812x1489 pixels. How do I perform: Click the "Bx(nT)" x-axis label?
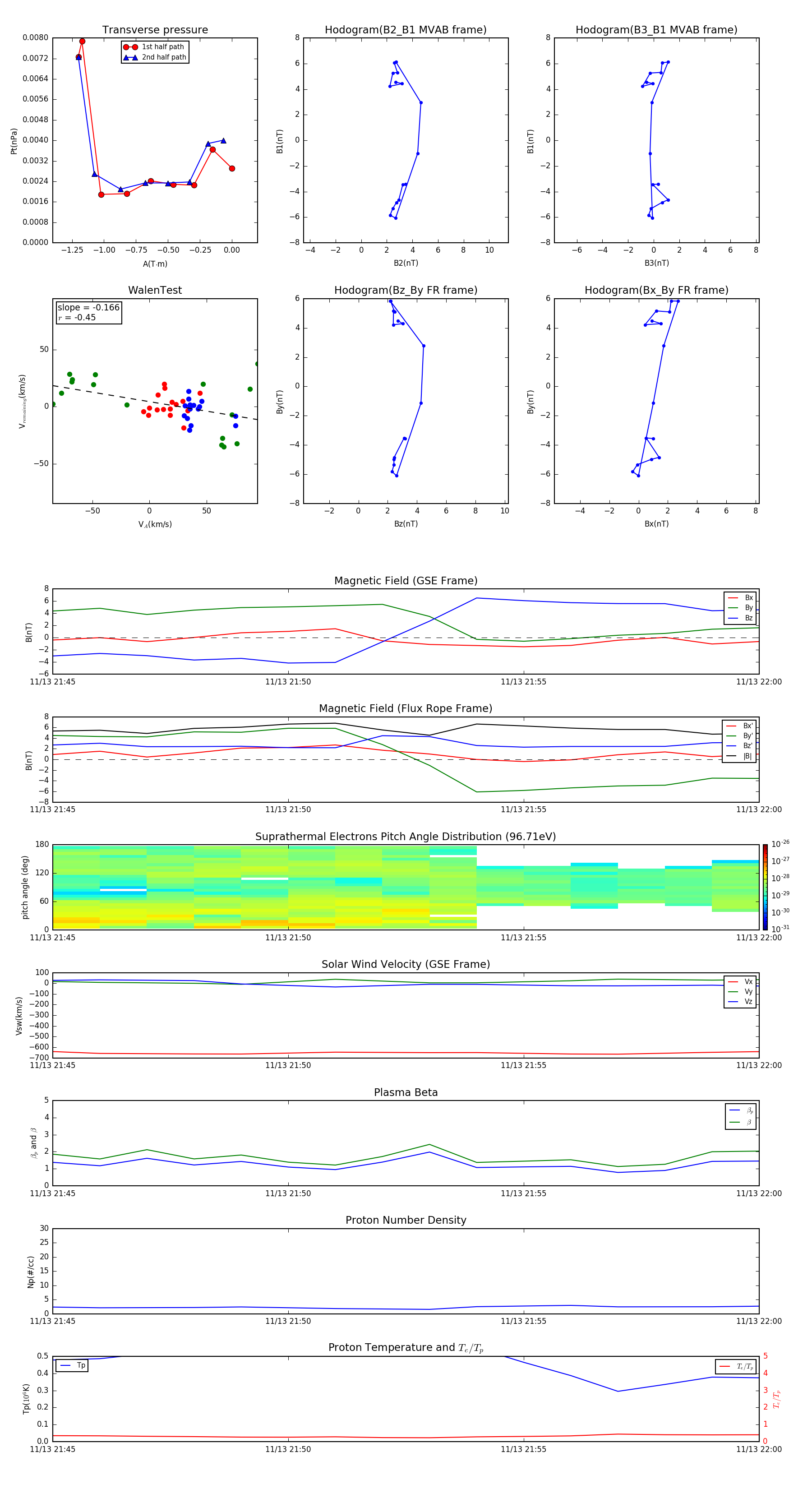(x=656, y=524)
